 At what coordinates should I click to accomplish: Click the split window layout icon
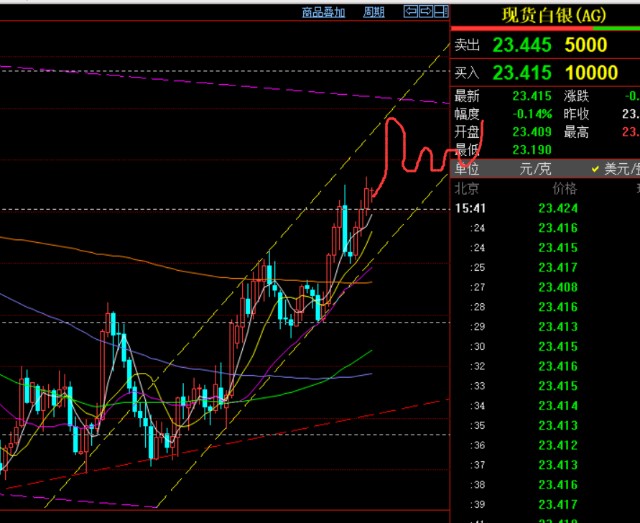pyautogui.click(x=440, y=12)
